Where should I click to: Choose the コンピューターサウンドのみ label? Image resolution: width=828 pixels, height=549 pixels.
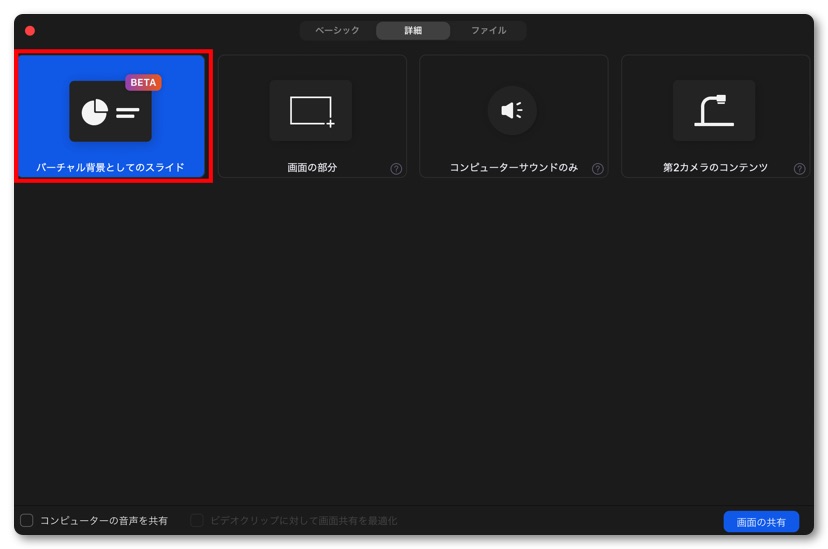point(513,168)
